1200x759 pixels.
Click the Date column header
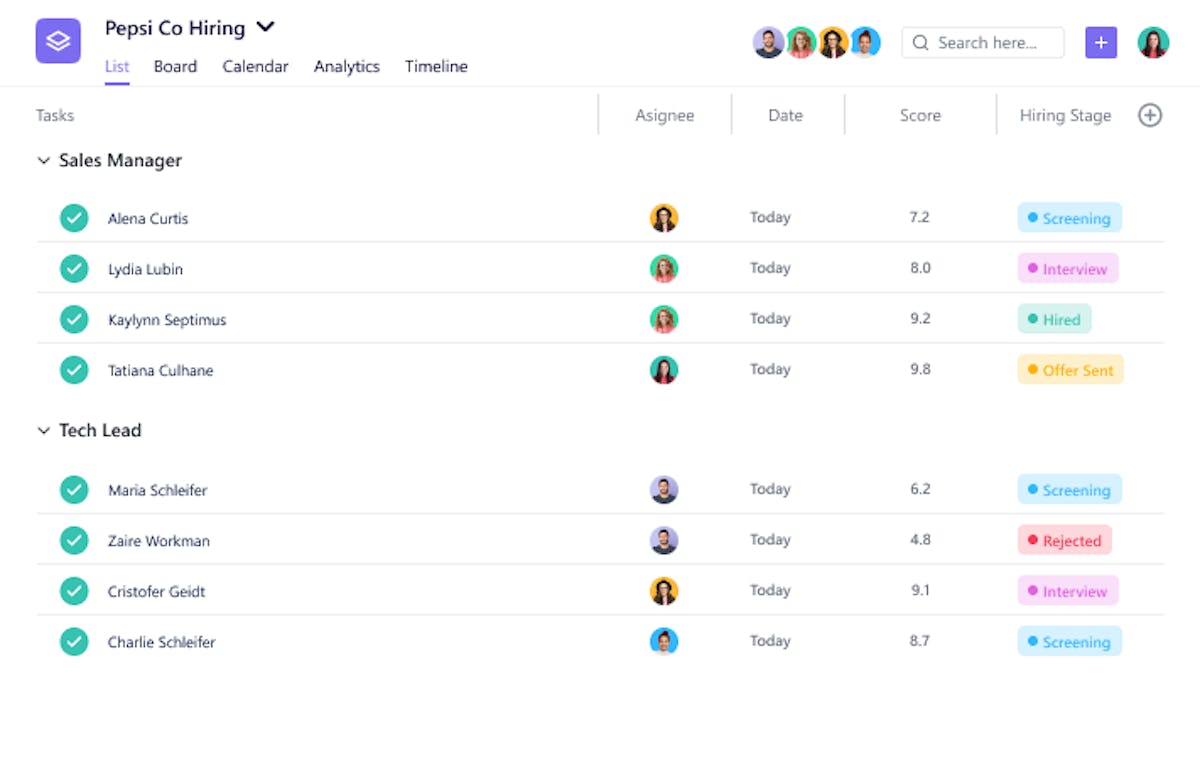click(x=785, y=115)
